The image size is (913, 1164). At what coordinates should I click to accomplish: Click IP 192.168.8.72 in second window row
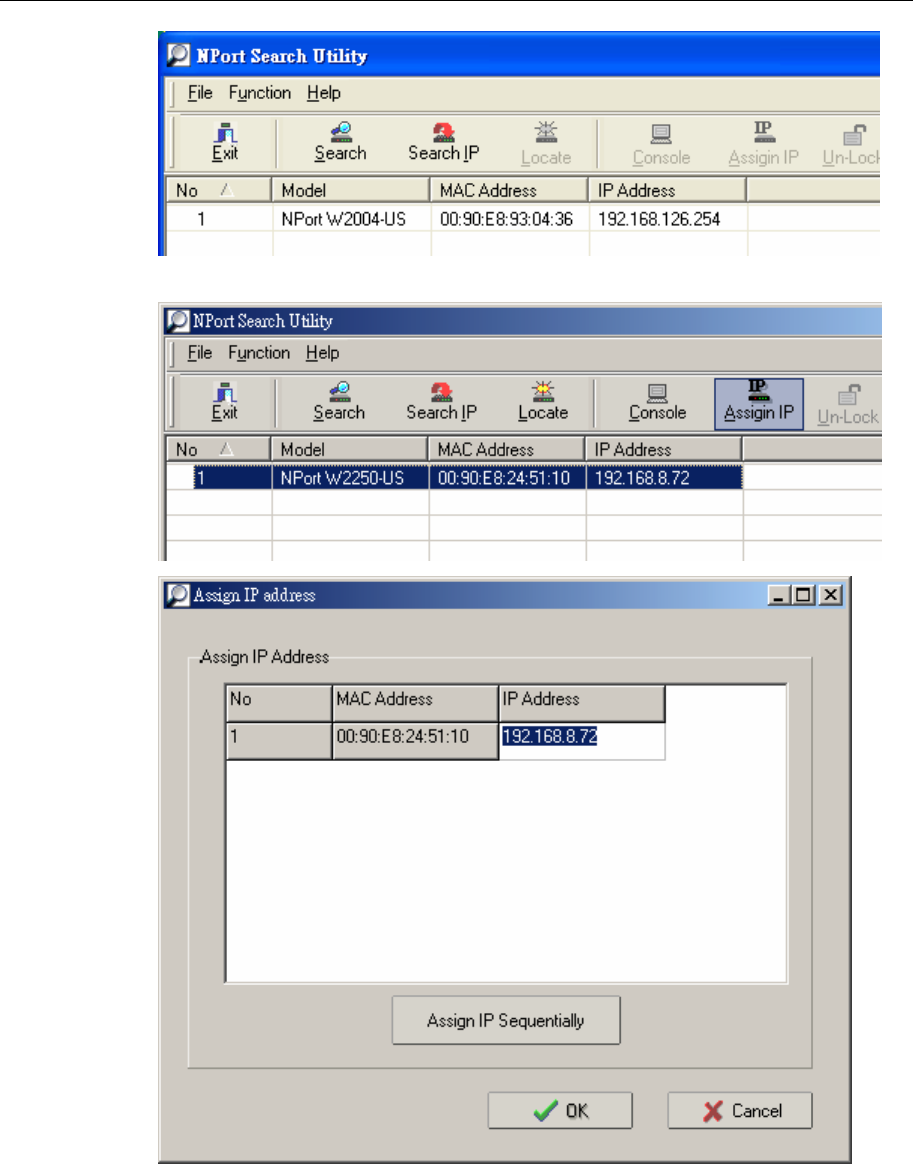[665, 477]
